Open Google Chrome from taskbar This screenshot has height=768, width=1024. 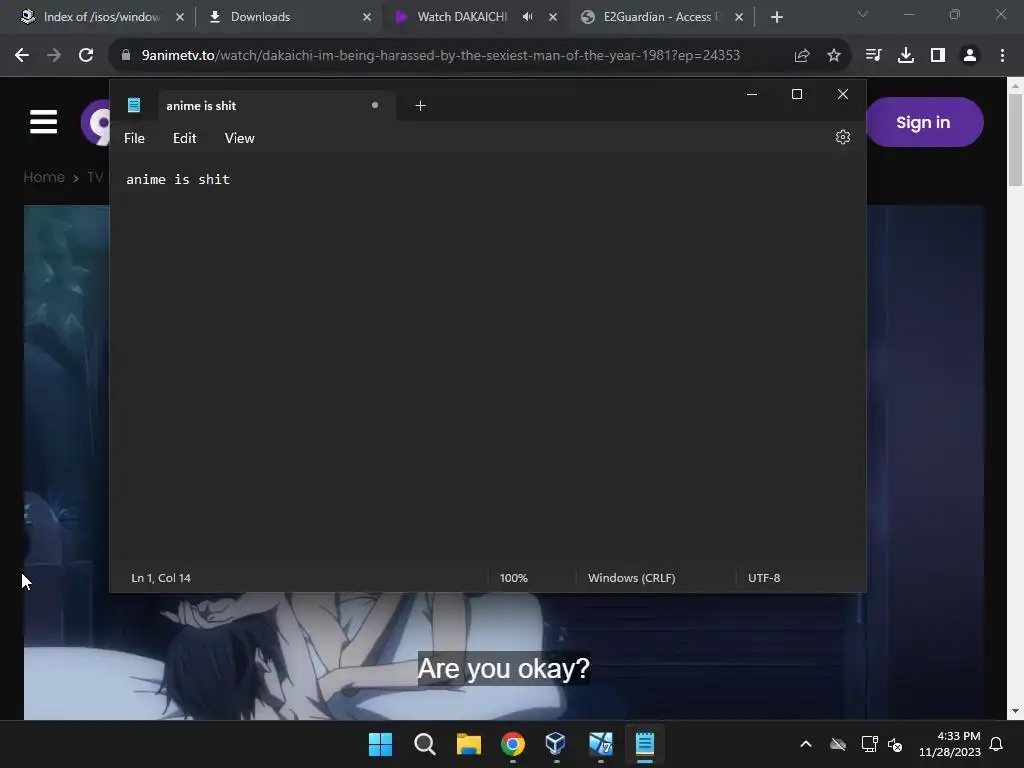click(513, 744)
